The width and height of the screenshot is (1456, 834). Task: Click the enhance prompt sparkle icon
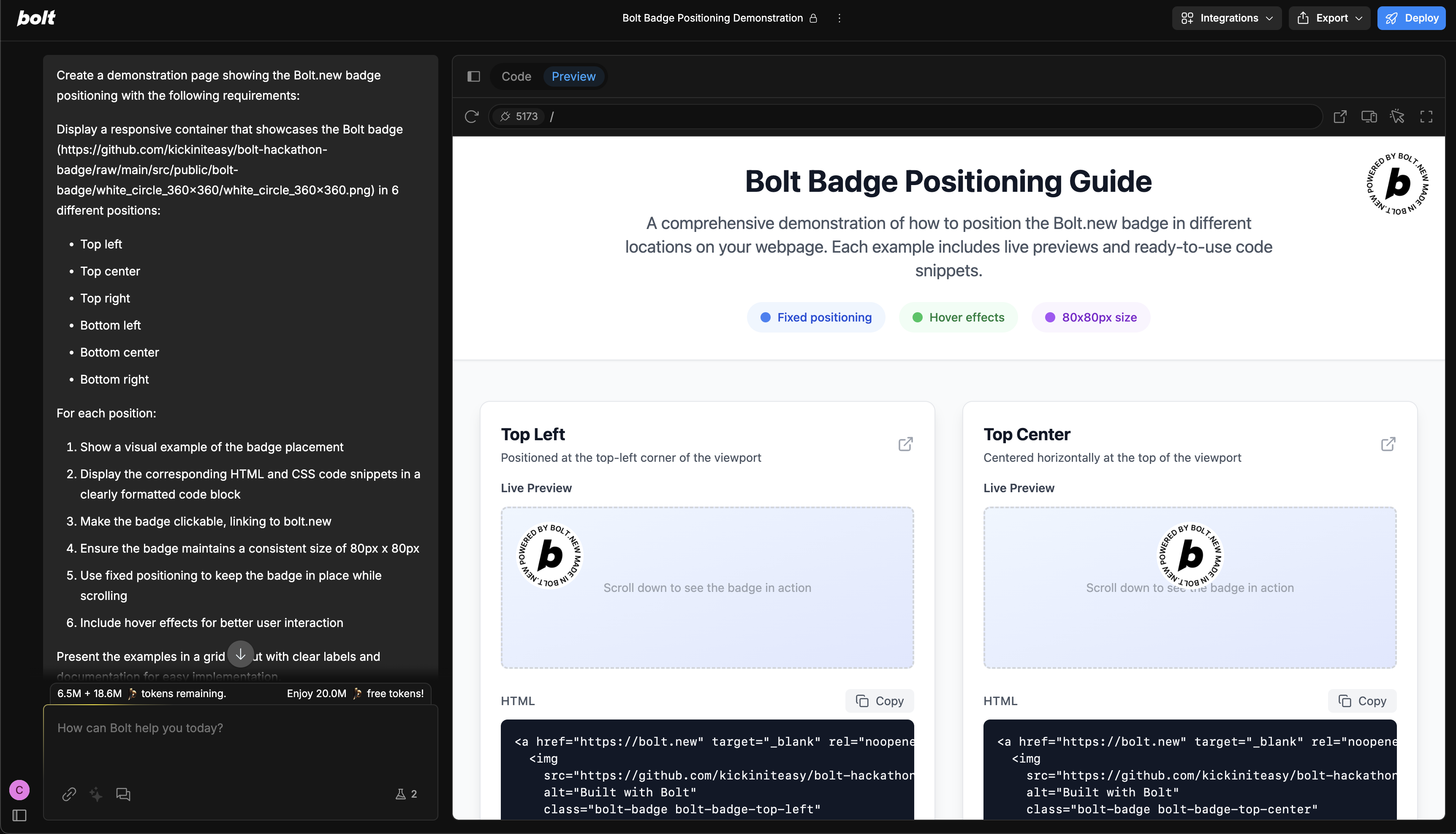[x=96, y=794]
